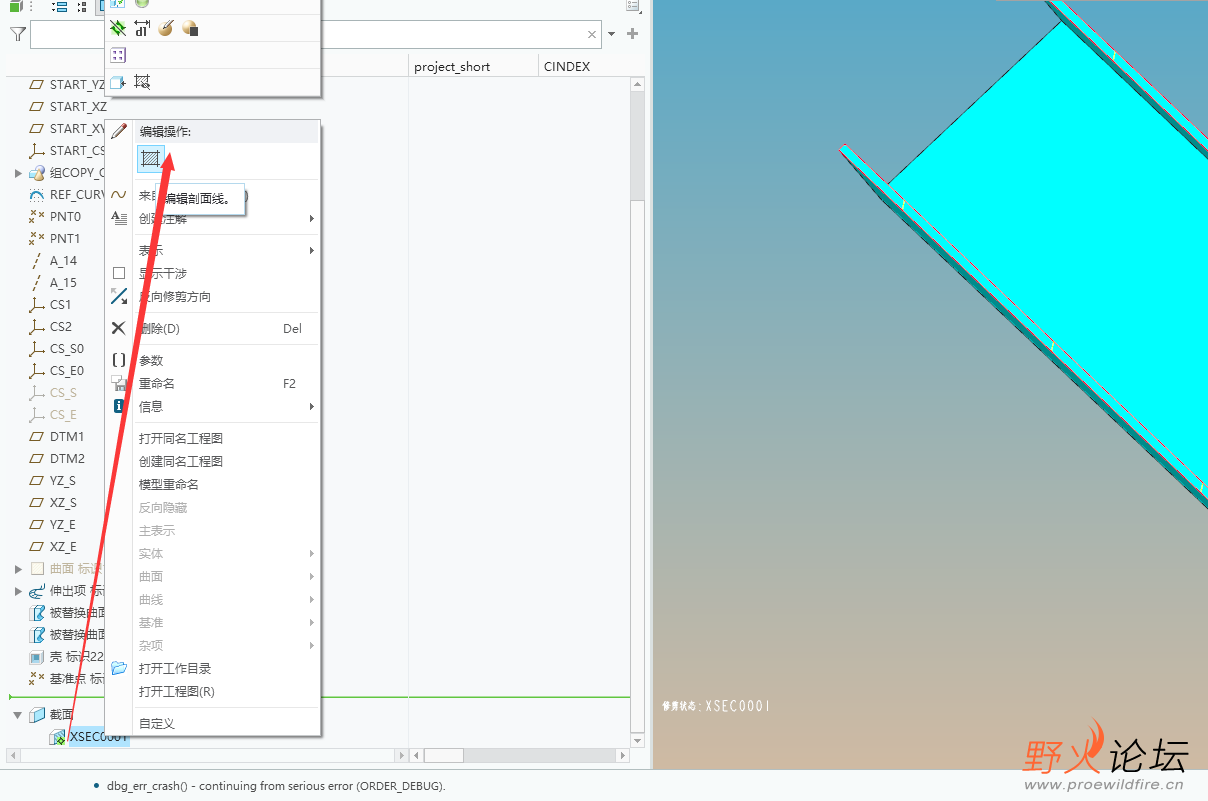The image size is (1208, 801).
Task: Click the blue box with arrow icon
Action: click(x=118, y=82)
